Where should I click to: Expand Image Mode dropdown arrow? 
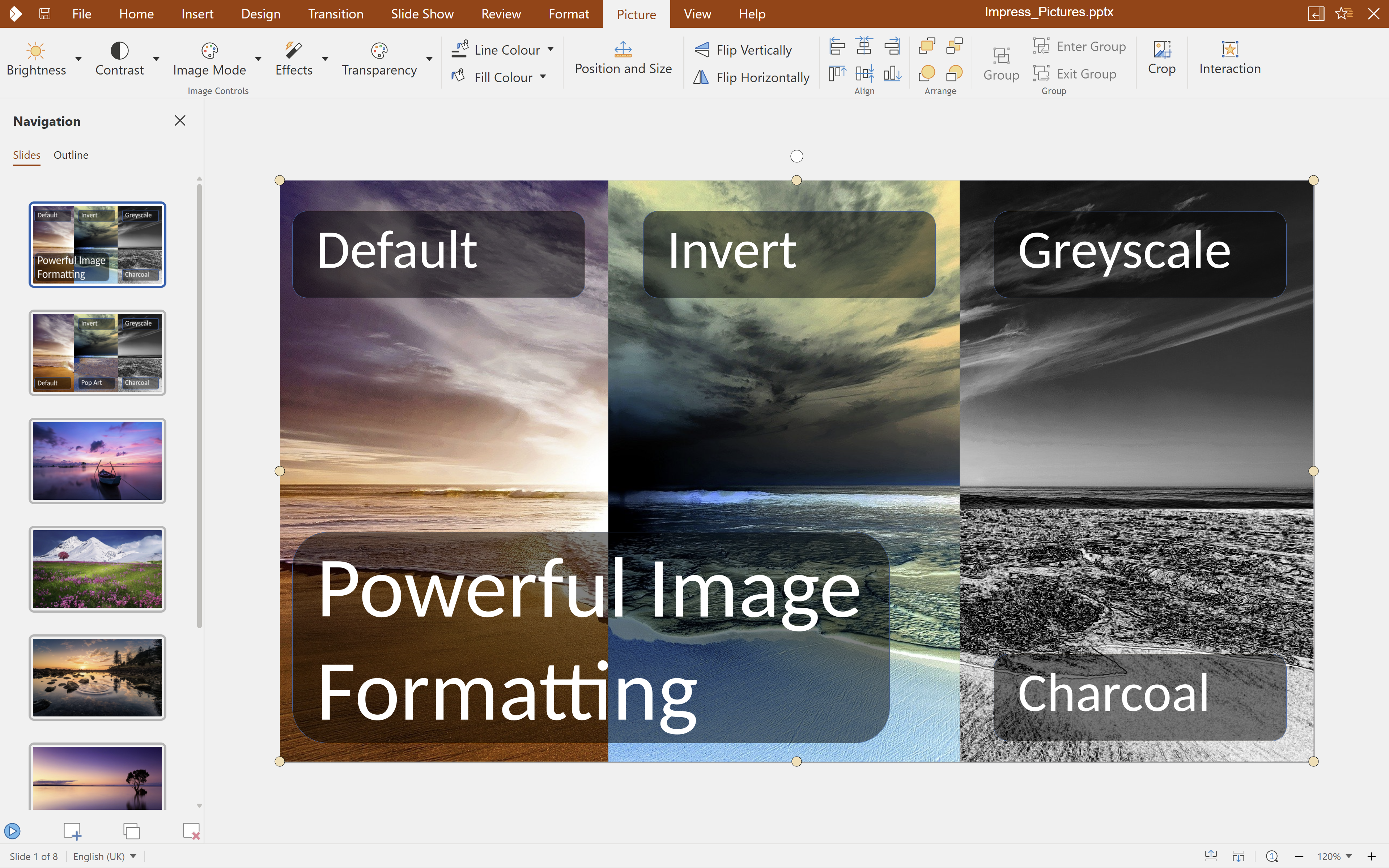point(258,59)
